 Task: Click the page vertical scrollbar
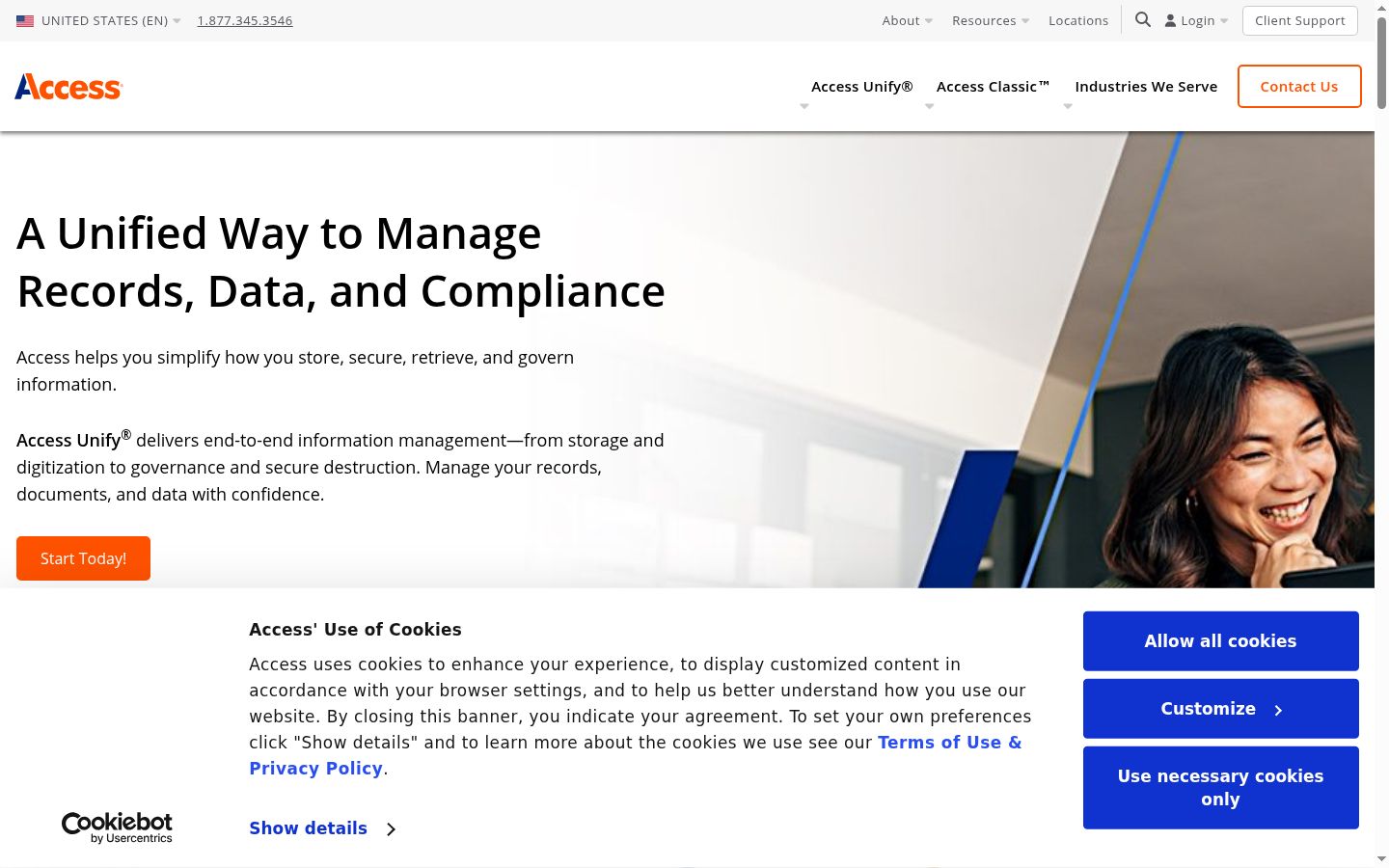click(x=1381, y=434)
